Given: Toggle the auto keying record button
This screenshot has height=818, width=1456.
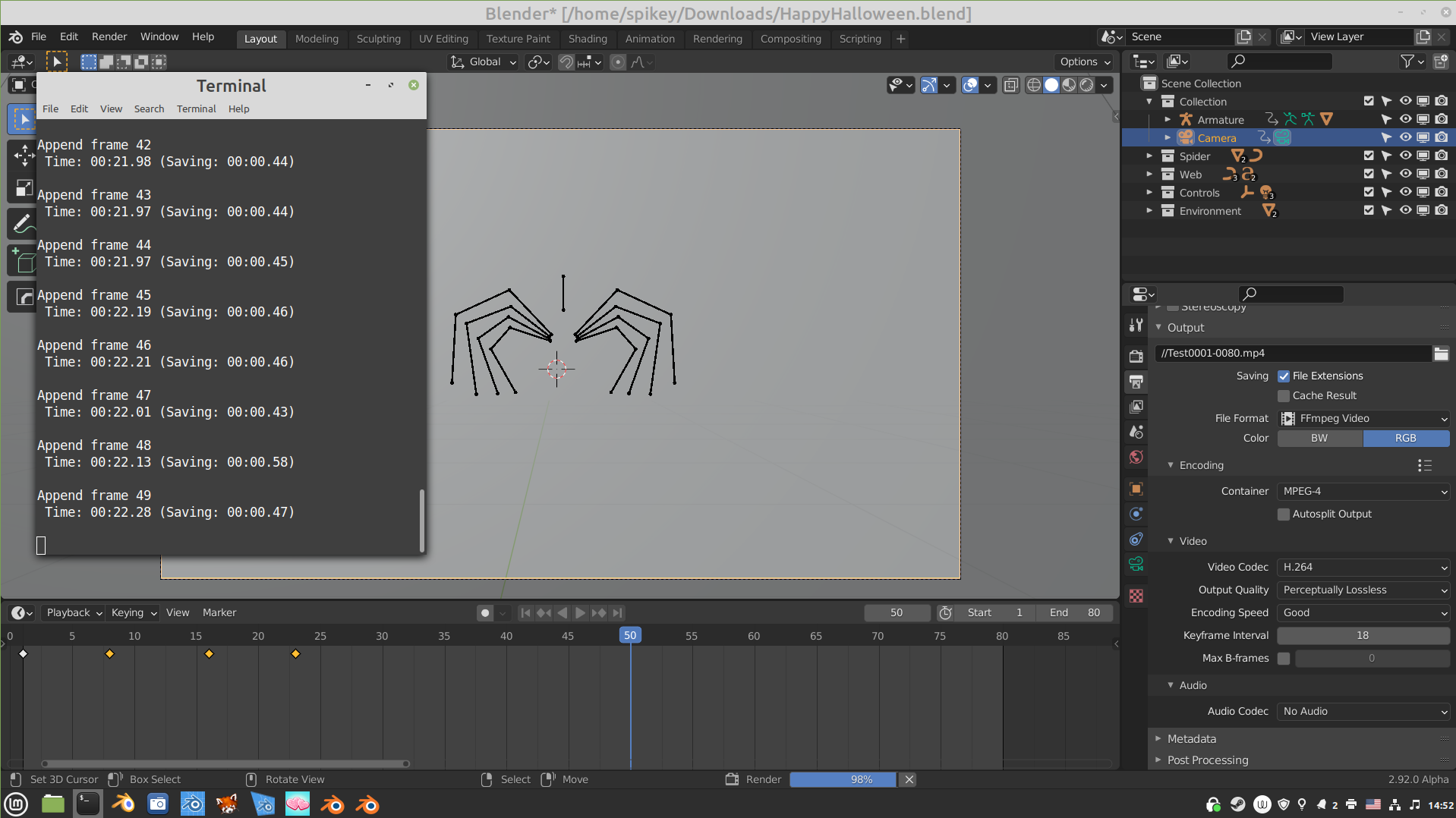Looking at the screenshot, I should (x=485, y=613).
